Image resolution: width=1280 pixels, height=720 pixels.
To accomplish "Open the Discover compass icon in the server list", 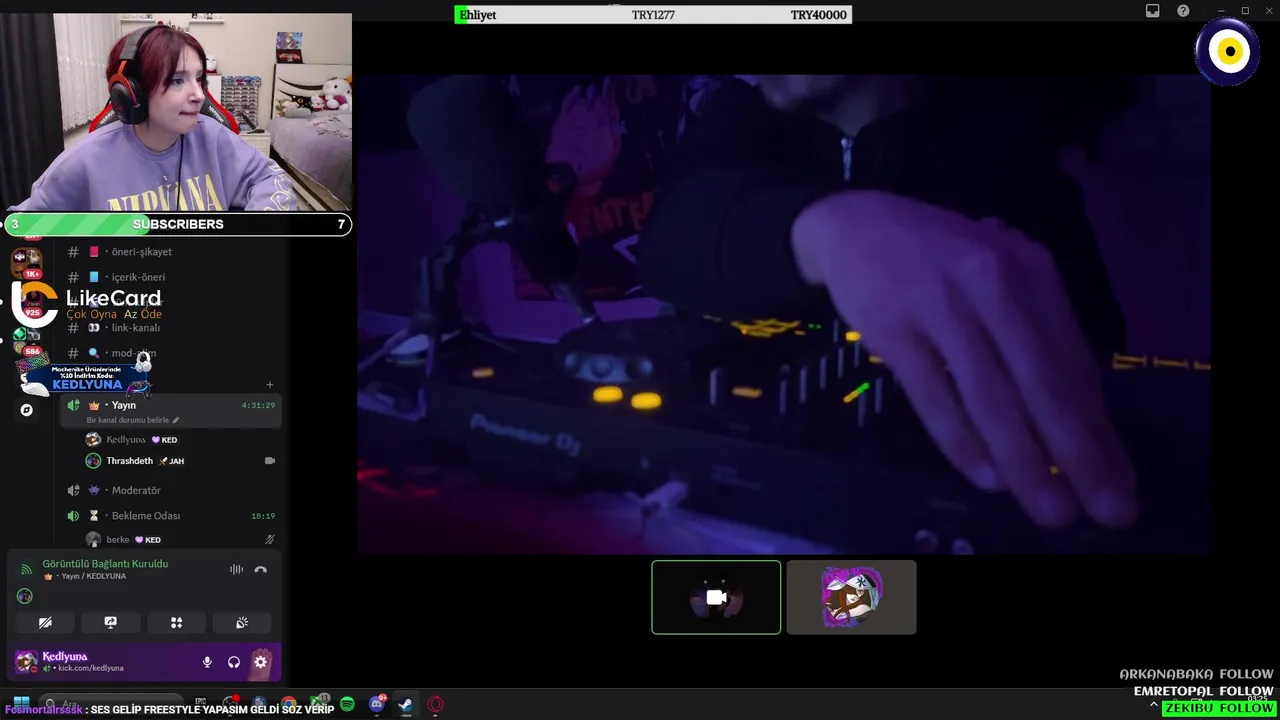I will coord(27,410).
